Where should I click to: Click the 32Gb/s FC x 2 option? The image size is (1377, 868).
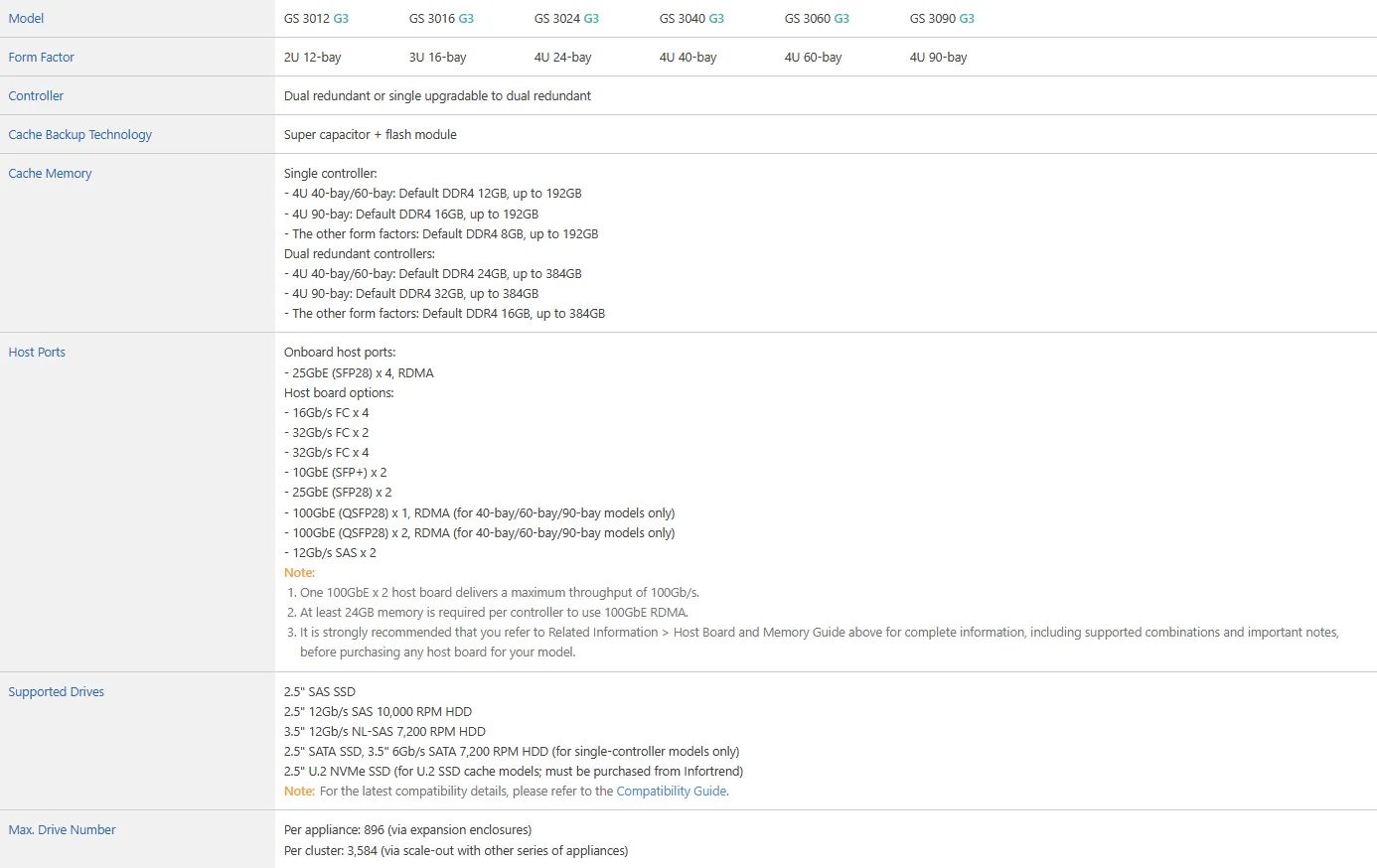pyautogui.click(x=327, y=433)
